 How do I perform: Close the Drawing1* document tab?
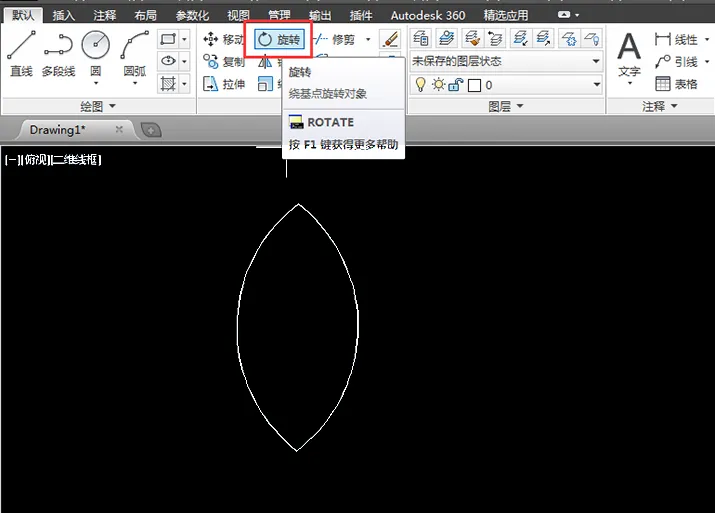tap(119, 130)
